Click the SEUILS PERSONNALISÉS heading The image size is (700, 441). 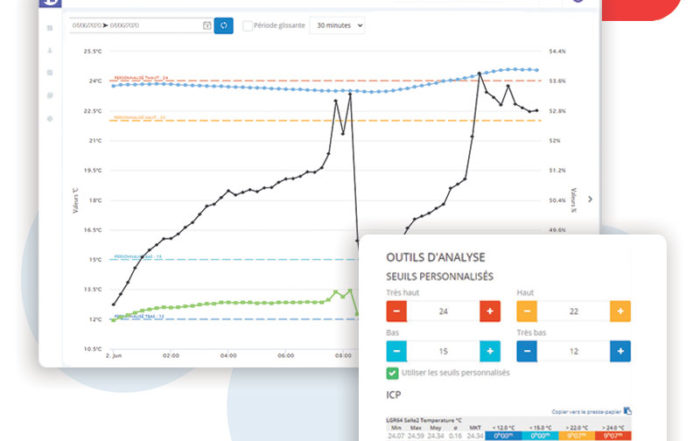[x=440, y=277]
